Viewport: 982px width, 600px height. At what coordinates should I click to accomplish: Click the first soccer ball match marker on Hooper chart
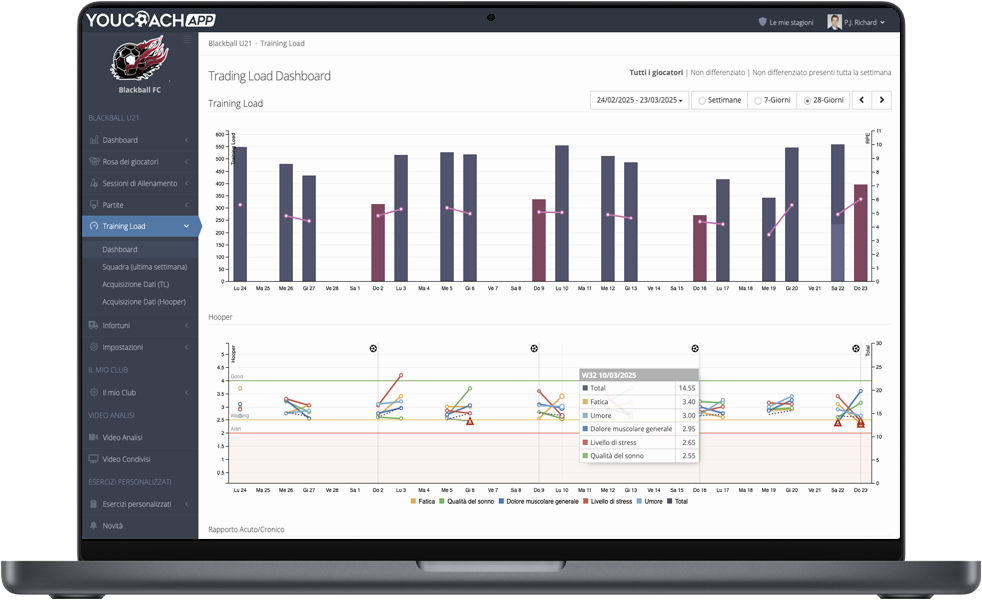[x=373, y=348]
